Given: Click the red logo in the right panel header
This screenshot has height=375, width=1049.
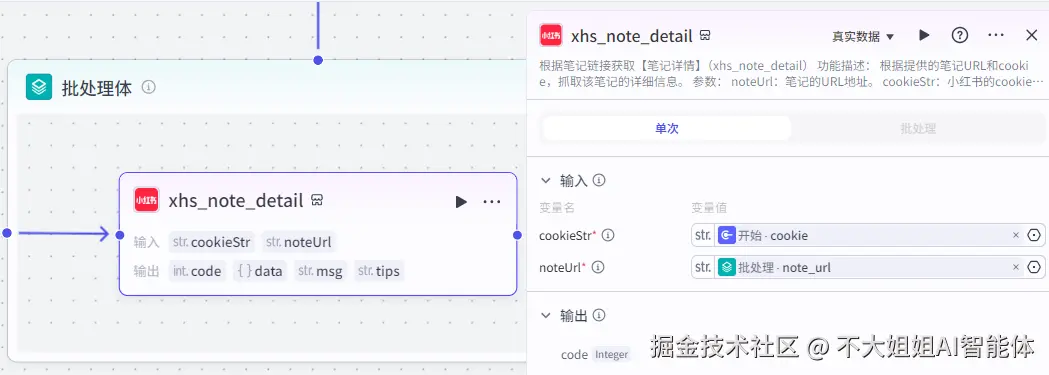Looking at the screenshot, I should coord(551,35).
